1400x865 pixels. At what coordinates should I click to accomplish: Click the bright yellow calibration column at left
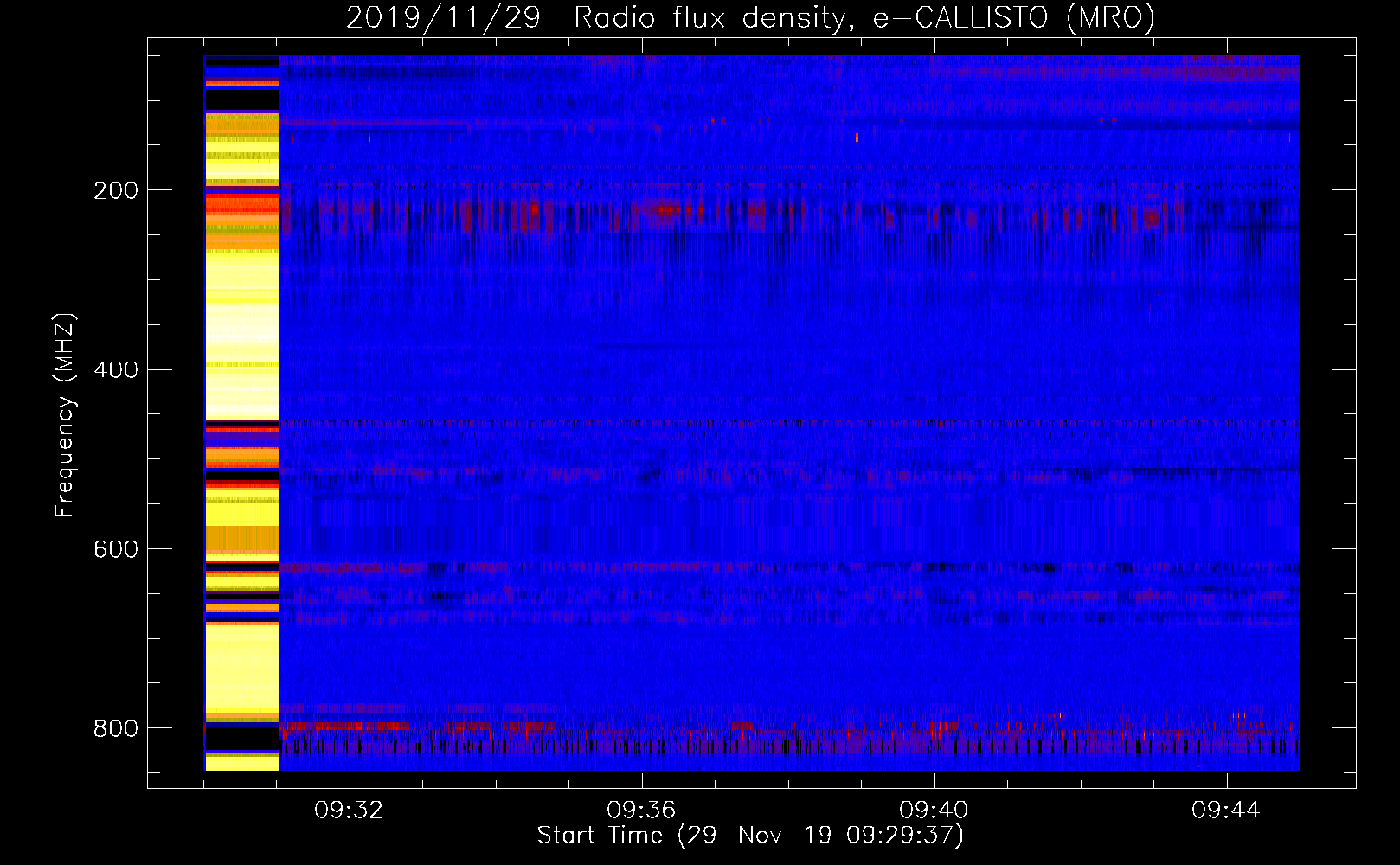241,413
